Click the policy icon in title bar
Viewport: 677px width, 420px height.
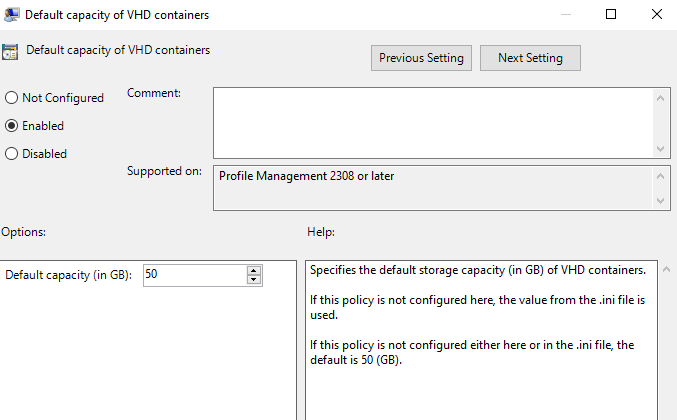point(11,15)
